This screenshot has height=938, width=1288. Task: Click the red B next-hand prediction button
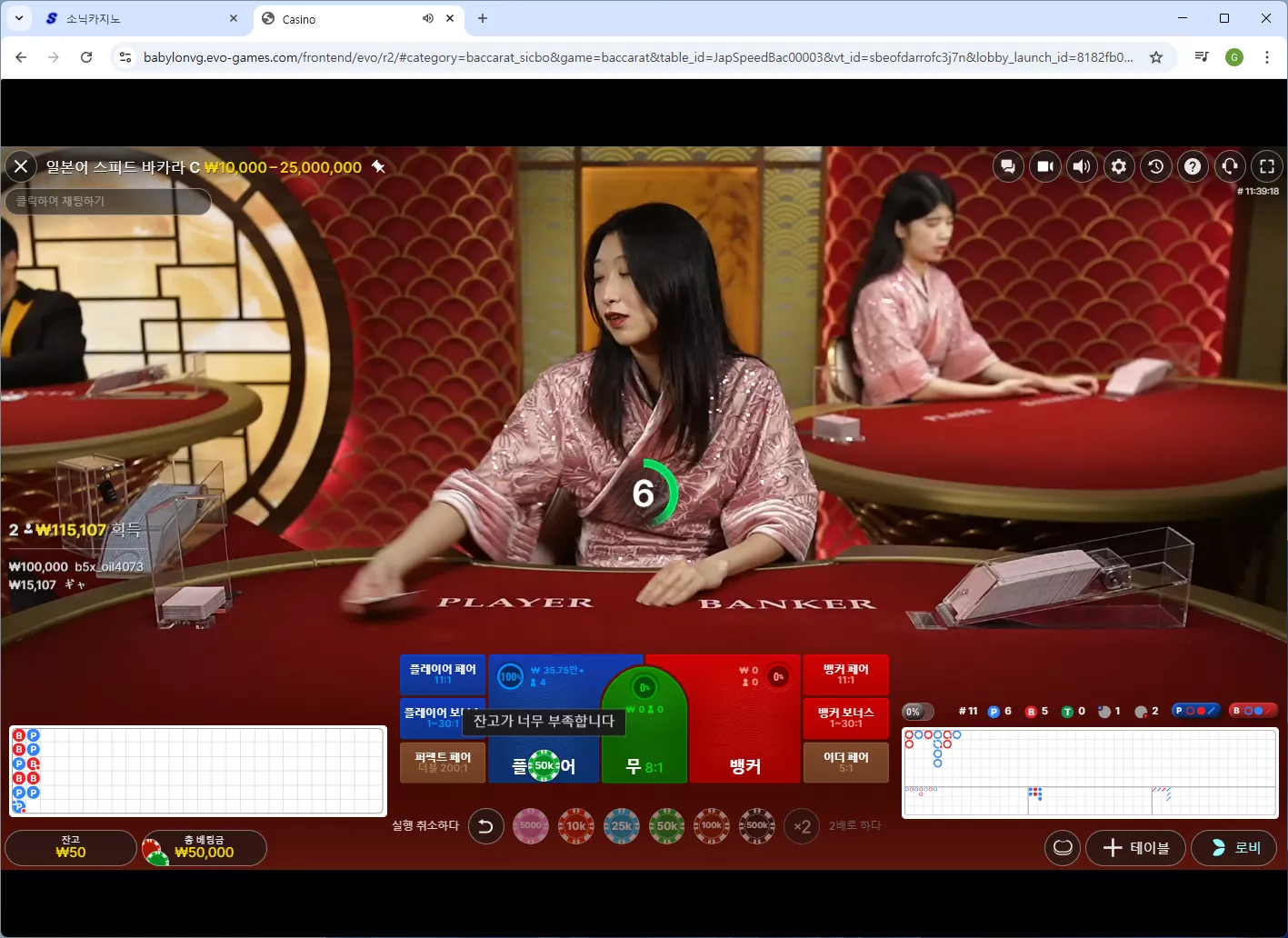[1253, 711]
